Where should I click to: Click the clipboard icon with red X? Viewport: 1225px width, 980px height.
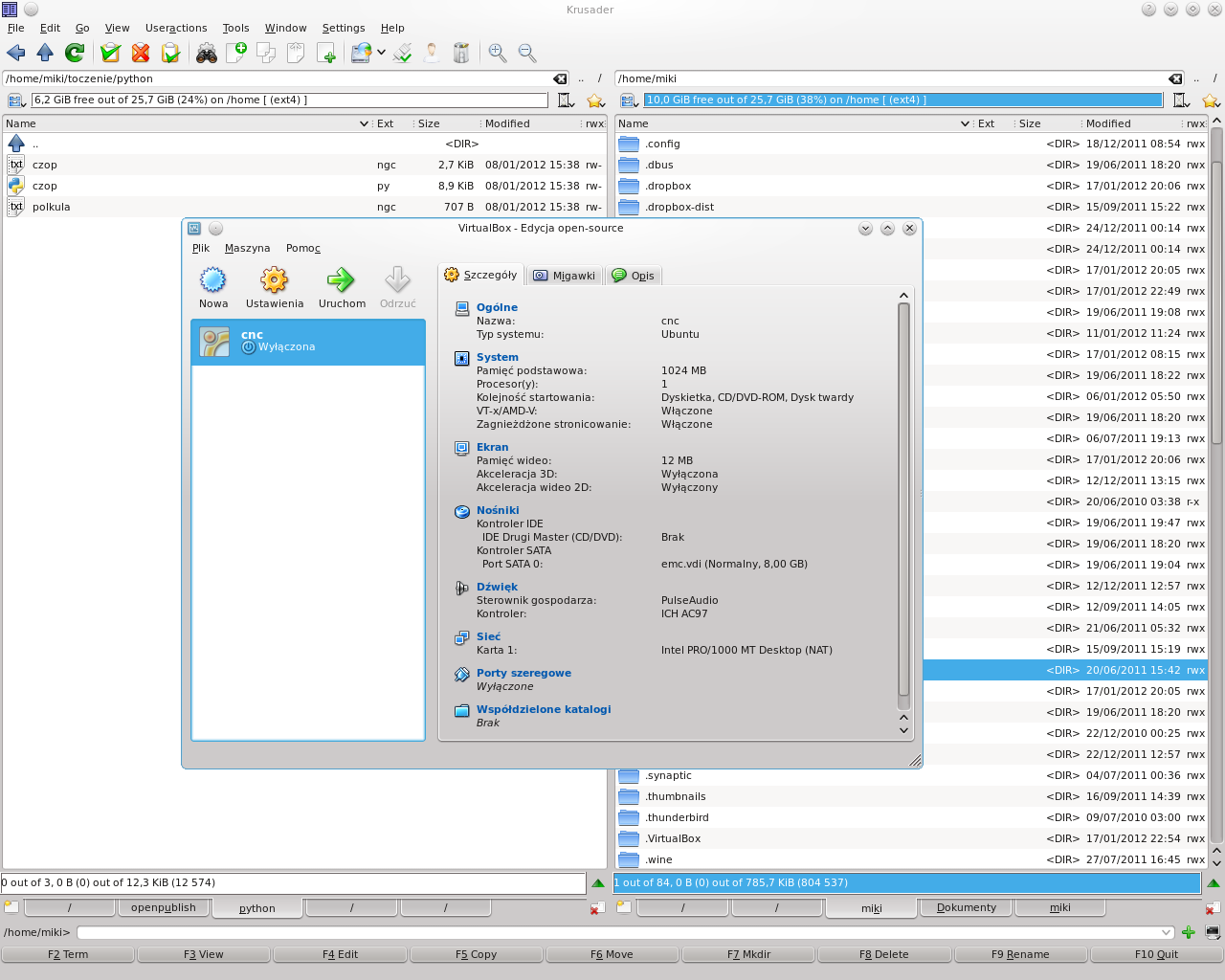tap(141, 53)
